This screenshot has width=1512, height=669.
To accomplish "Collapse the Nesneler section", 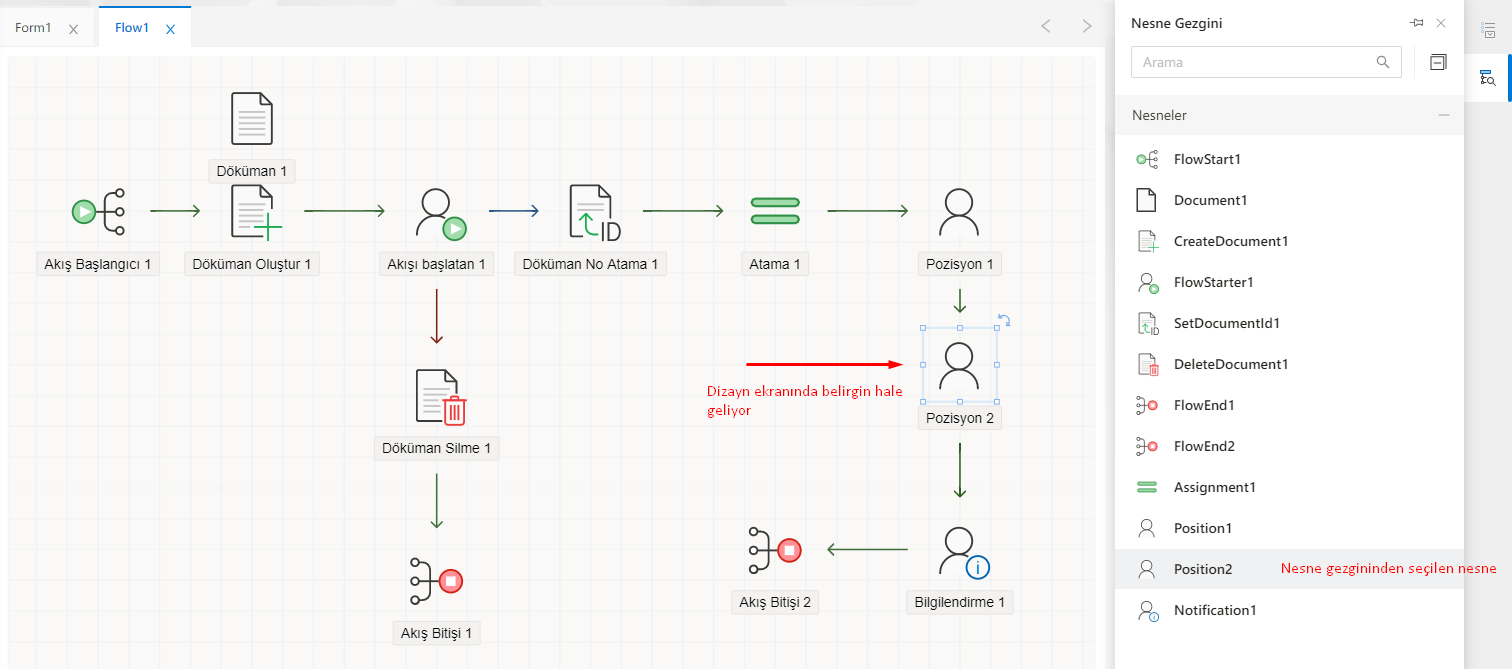I will [x=1443, y=115].
